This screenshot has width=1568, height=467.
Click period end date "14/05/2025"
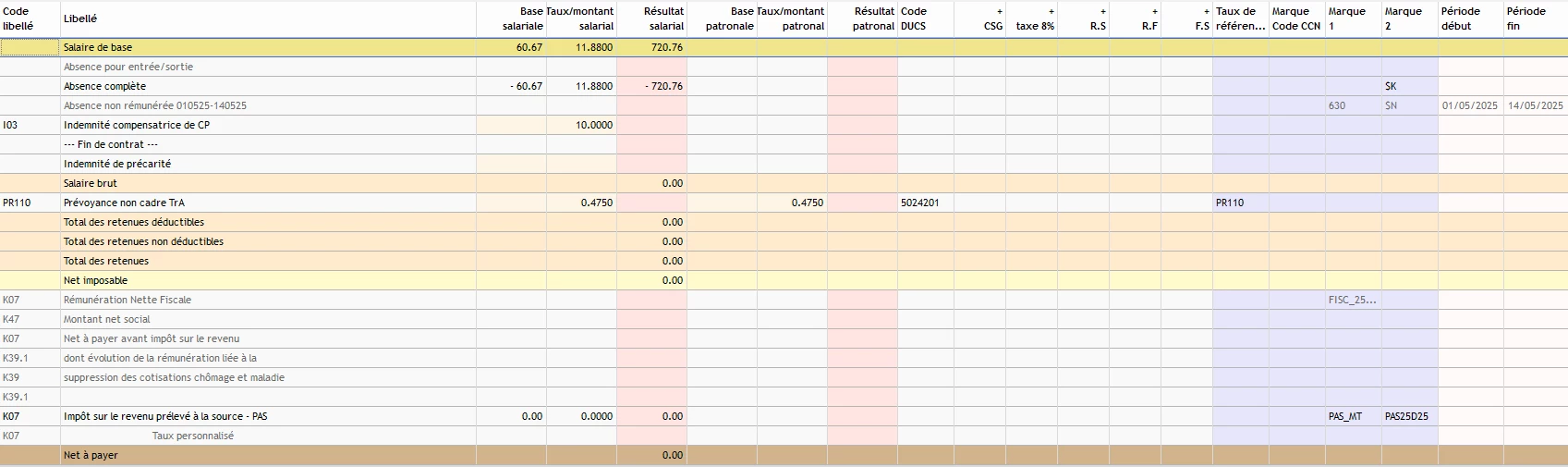click(x=1535, y=105)
